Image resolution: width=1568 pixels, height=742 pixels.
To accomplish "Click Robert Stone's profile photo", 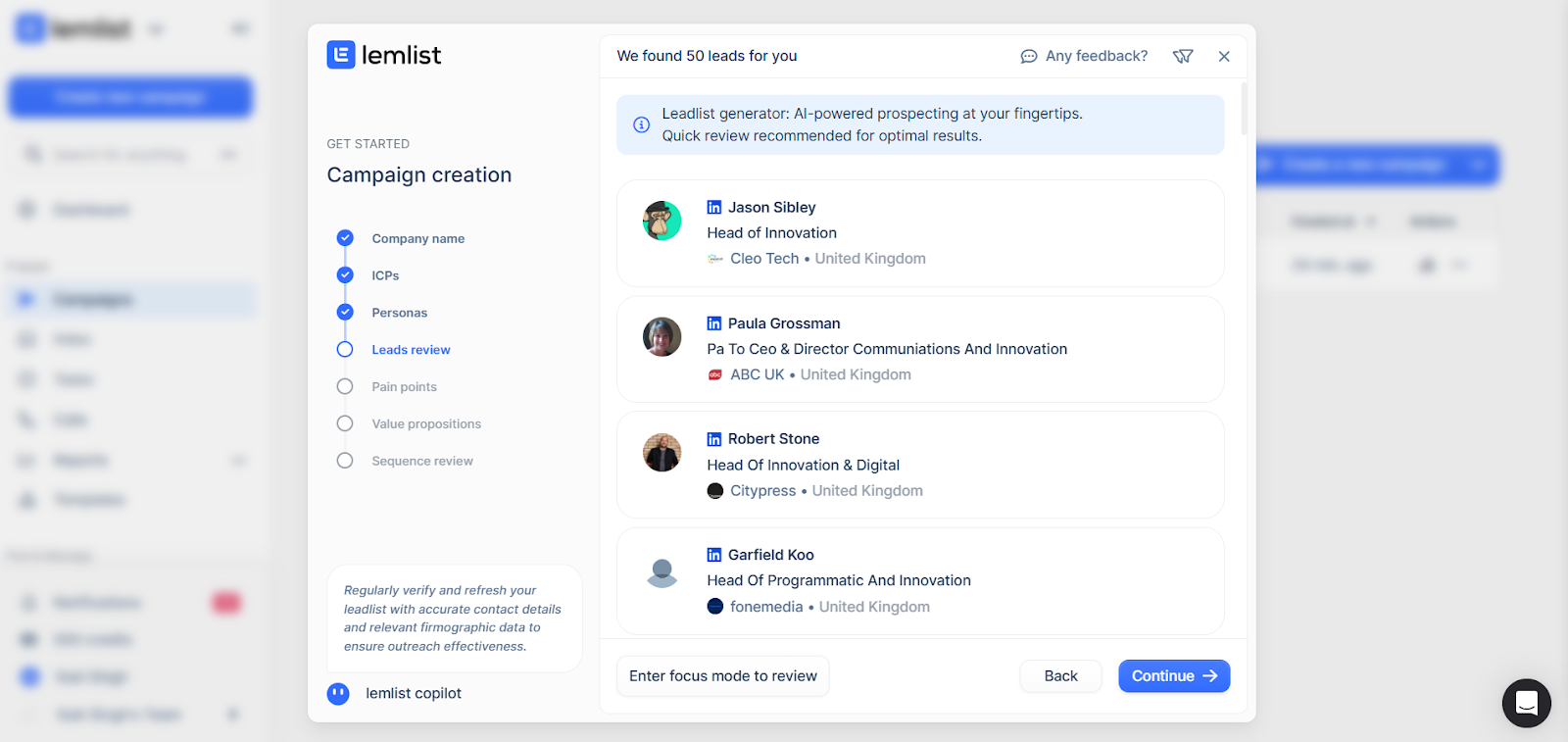I will click(661, 453).
